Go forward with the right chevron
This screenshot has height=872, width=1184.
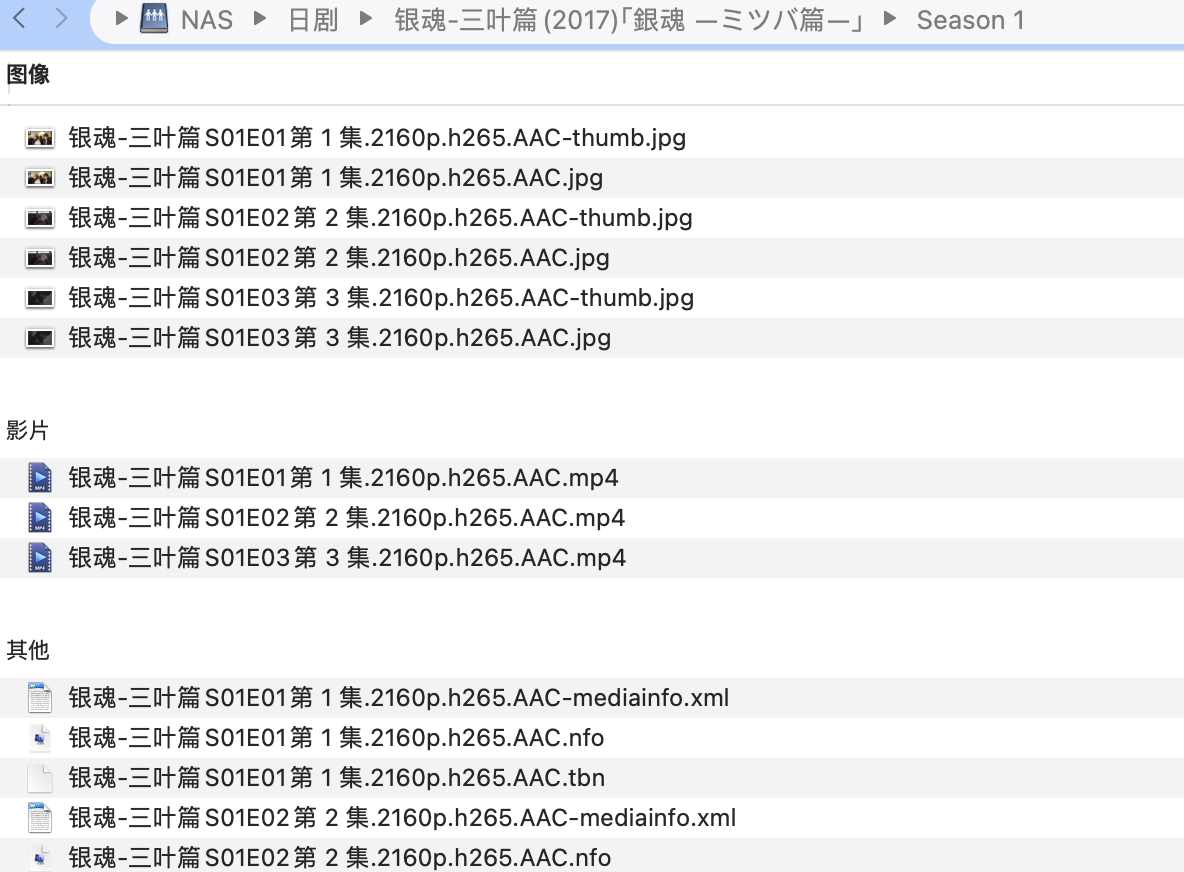[x=62, y=18]
